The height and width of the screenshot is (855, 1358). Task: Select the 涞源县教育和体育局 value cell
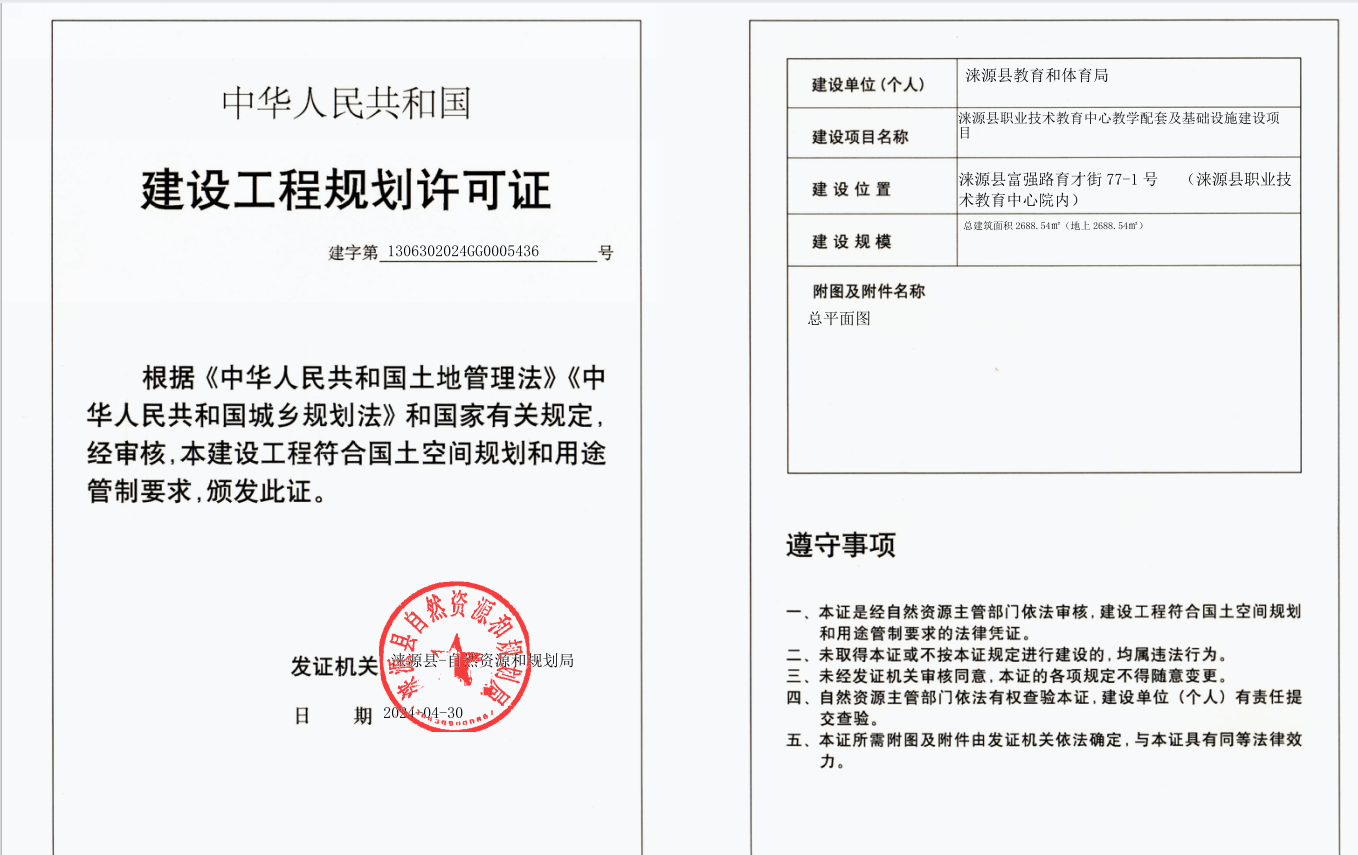point(1036,76)
